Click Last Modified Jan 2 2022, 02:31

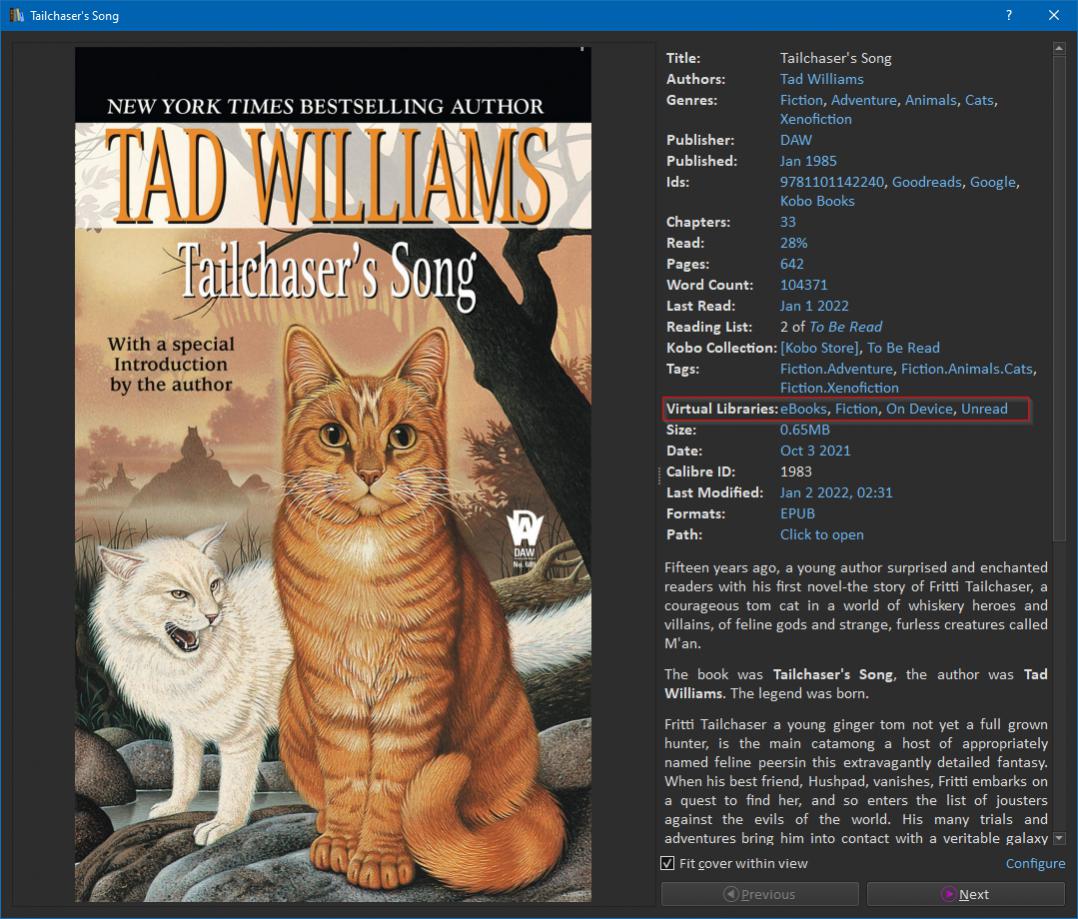tap(836, 493)
